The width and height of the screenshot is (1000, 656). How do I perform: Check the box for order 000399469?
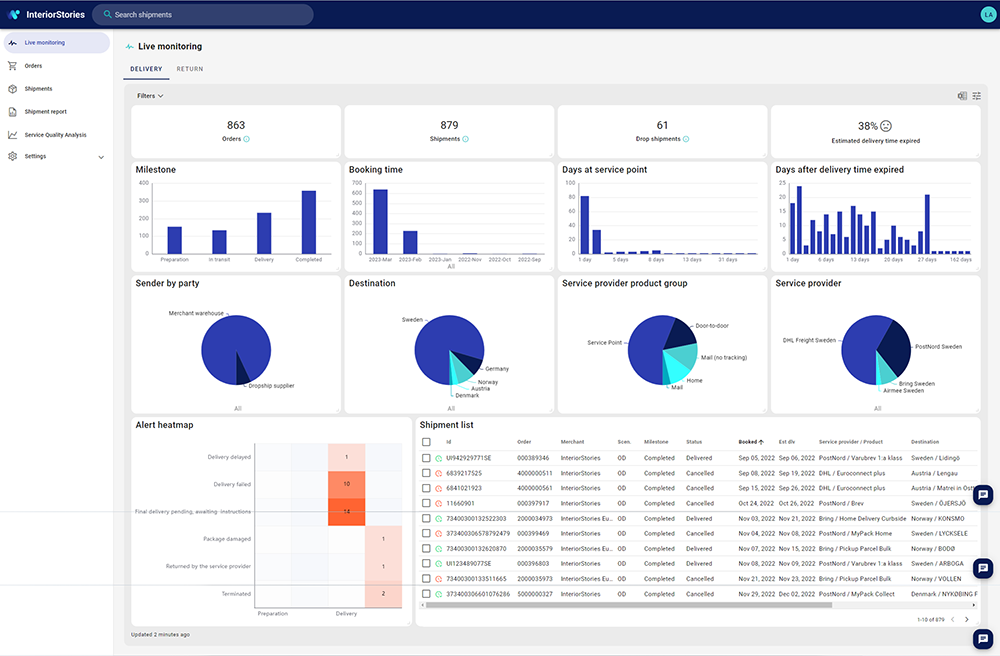click(426, 534)
